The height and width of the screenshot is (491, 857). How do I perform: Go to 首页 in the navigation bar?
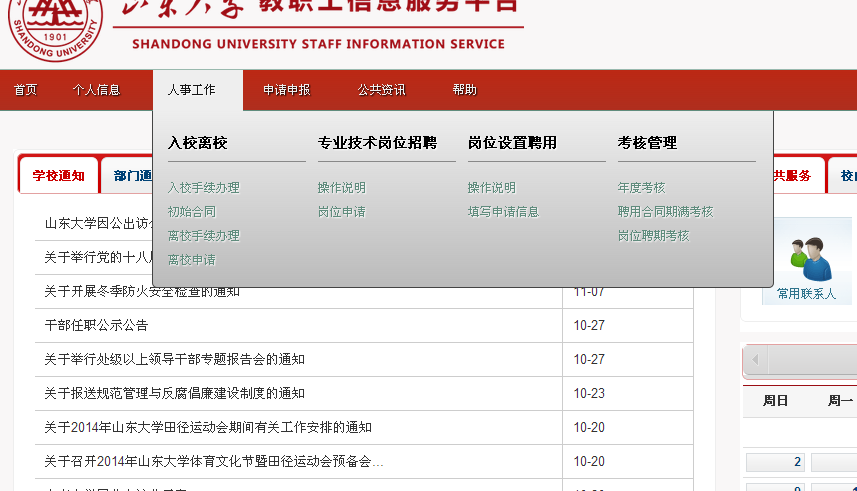(x=25, y=90)
